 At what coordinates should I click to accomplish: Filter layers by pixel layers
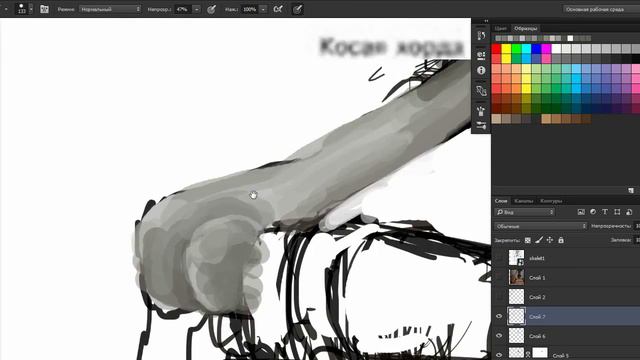pos(581,212)
